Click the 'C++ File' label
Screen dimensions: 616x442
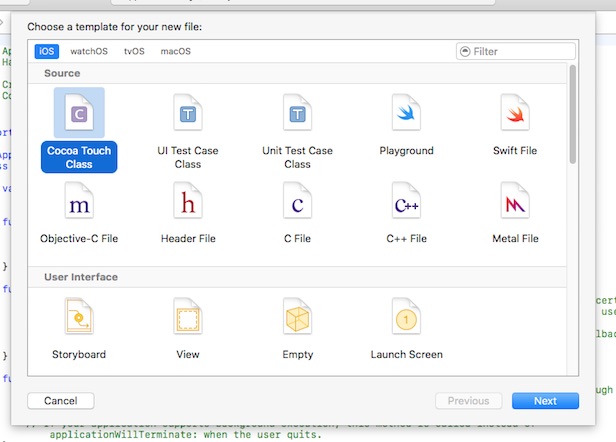pyautogui.click(x=406, y=238)
